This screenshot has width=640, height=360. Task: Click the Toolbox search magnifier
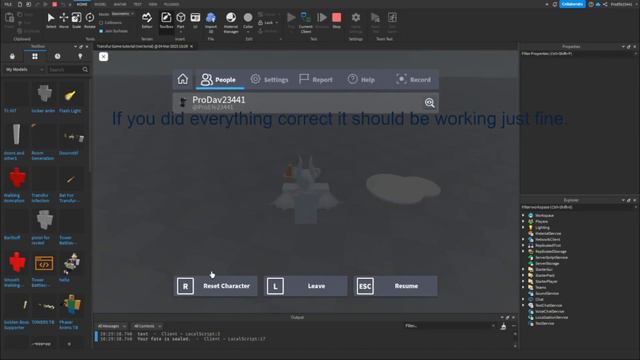85,69
